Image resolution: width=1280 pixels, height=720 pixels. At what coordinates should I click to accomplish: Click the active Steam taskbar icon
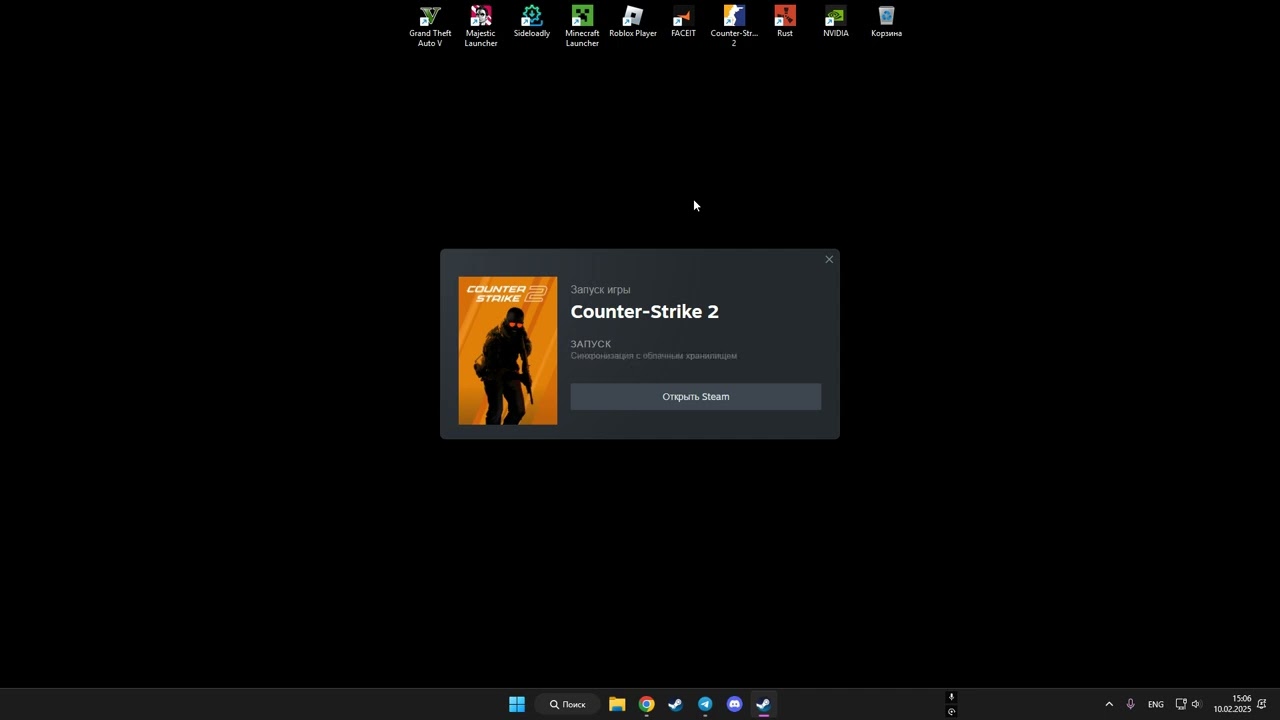pyautogui.click(x=764, y=705)
